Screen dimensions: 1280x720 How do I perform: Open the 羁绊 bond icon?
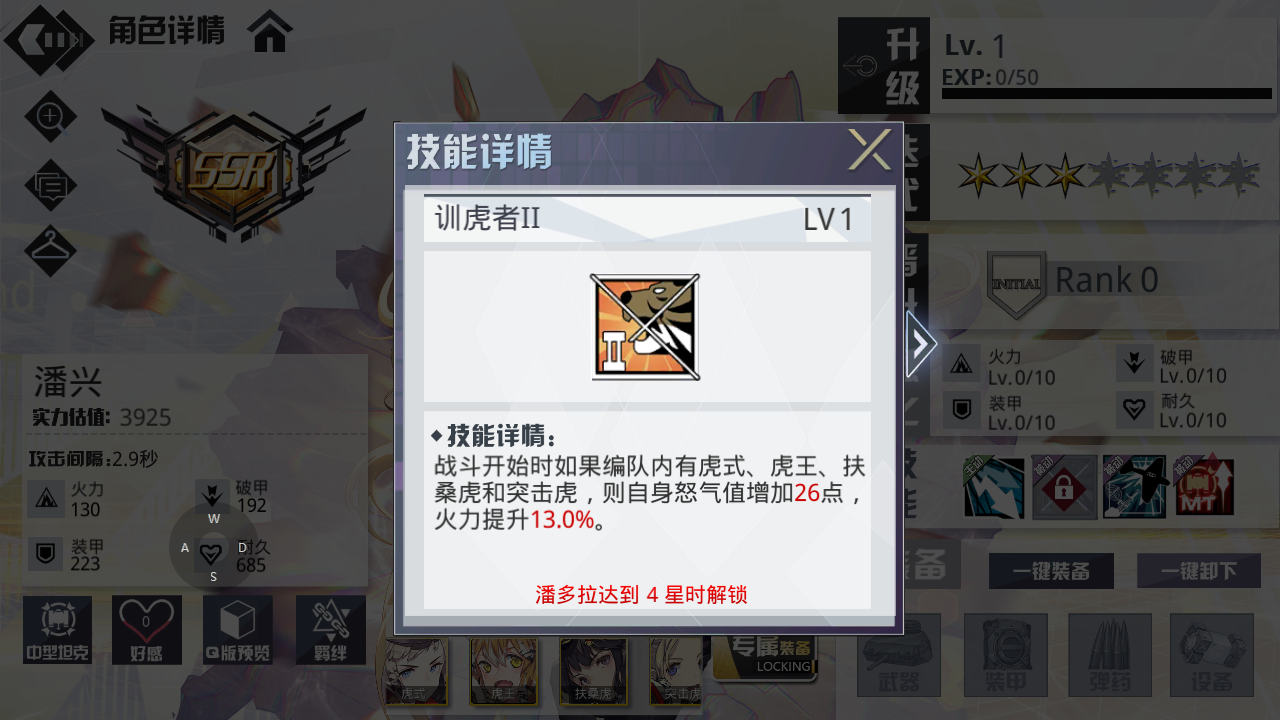tap(331, 630)
